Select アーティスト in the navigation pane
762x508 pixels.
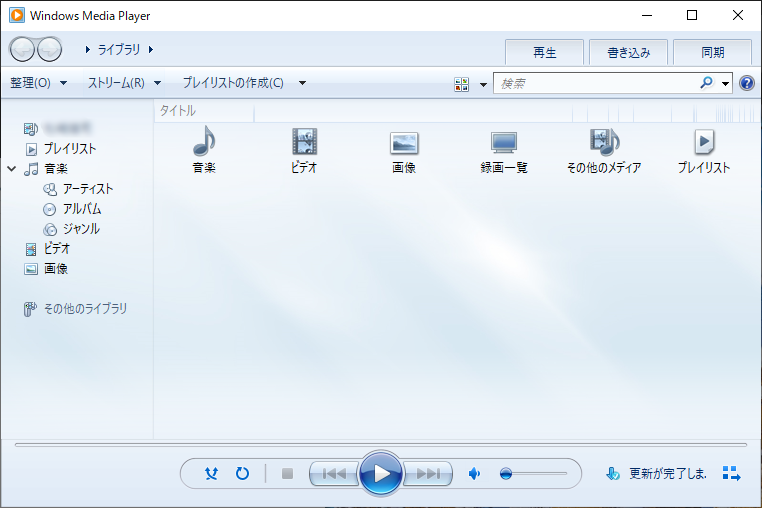click(x=88, y=189)
